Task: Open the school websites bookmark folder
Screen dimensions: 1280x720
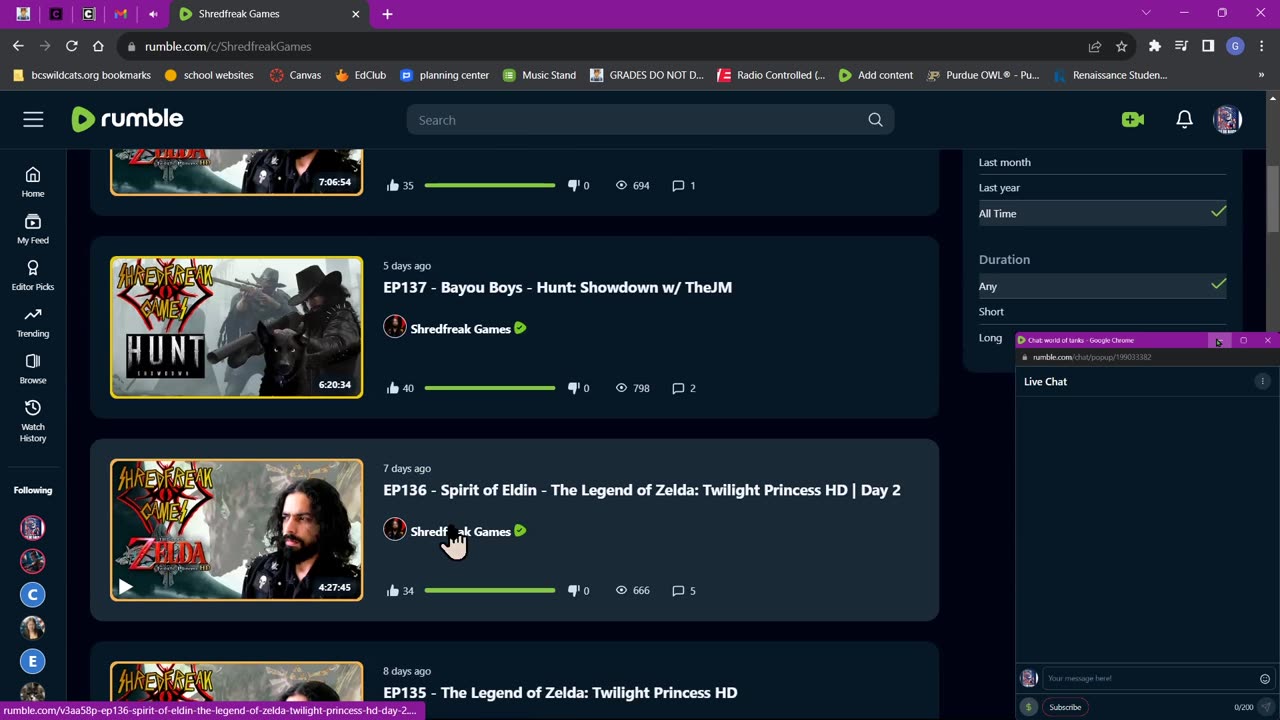Action: click(x=208, y=75)
